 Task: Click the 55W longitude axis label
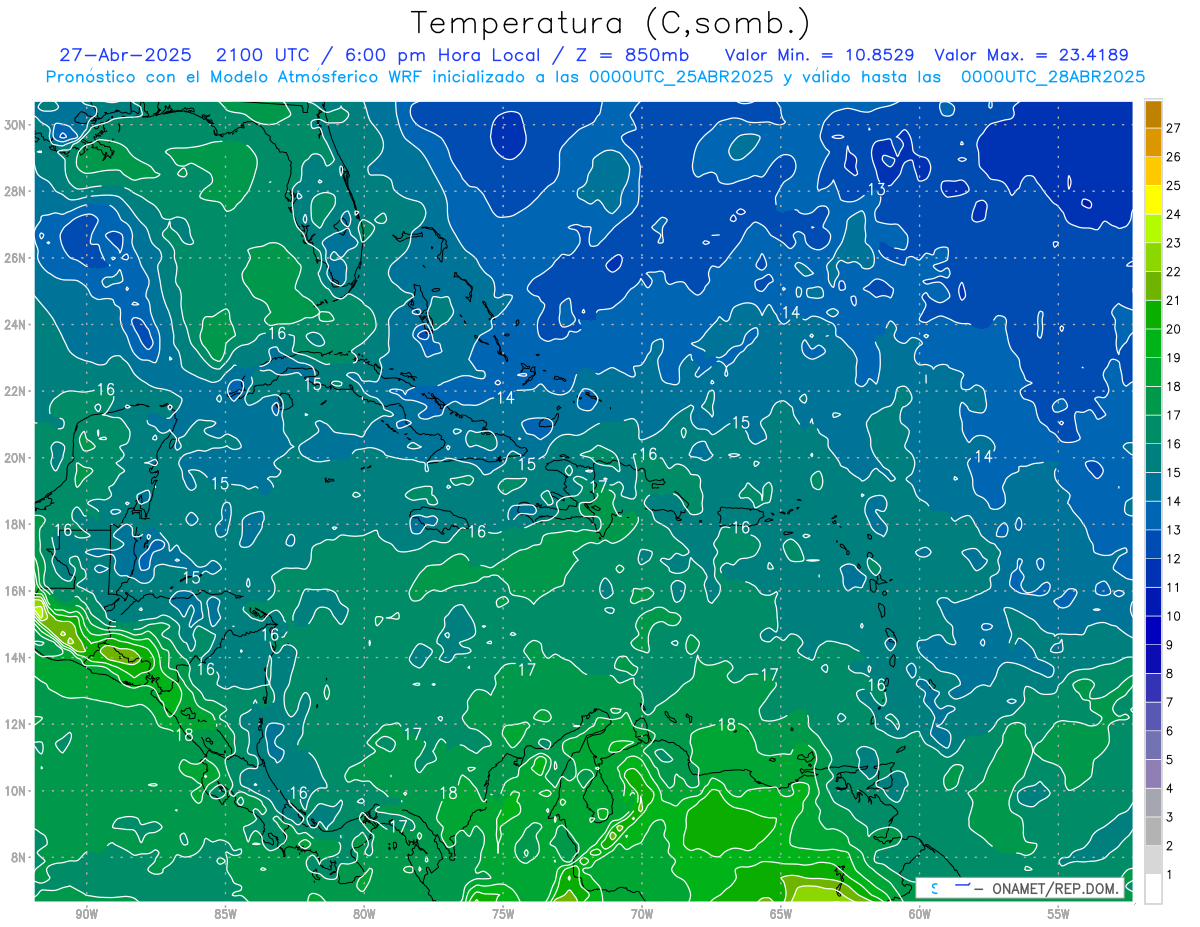pos(1058,914)
